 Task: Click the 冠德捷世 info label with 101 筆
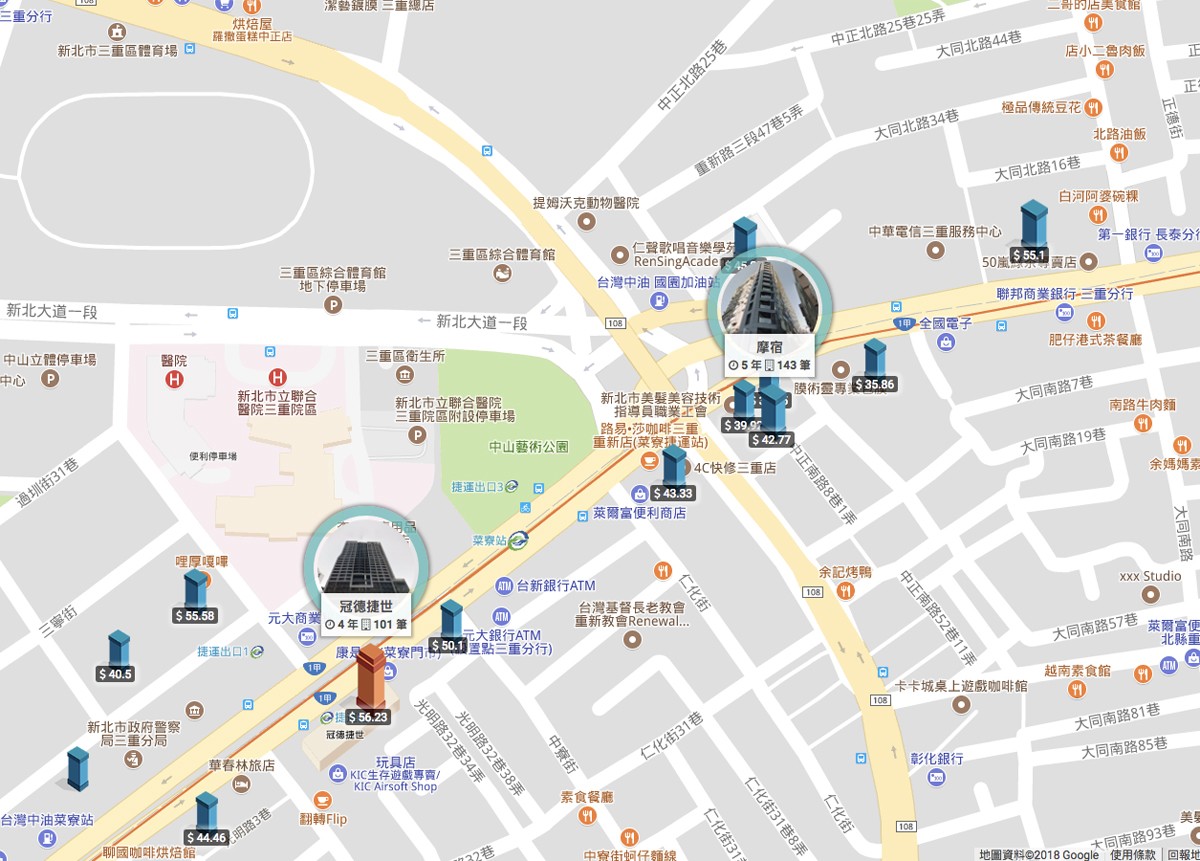pyautogui.click(x=365, y=615)
